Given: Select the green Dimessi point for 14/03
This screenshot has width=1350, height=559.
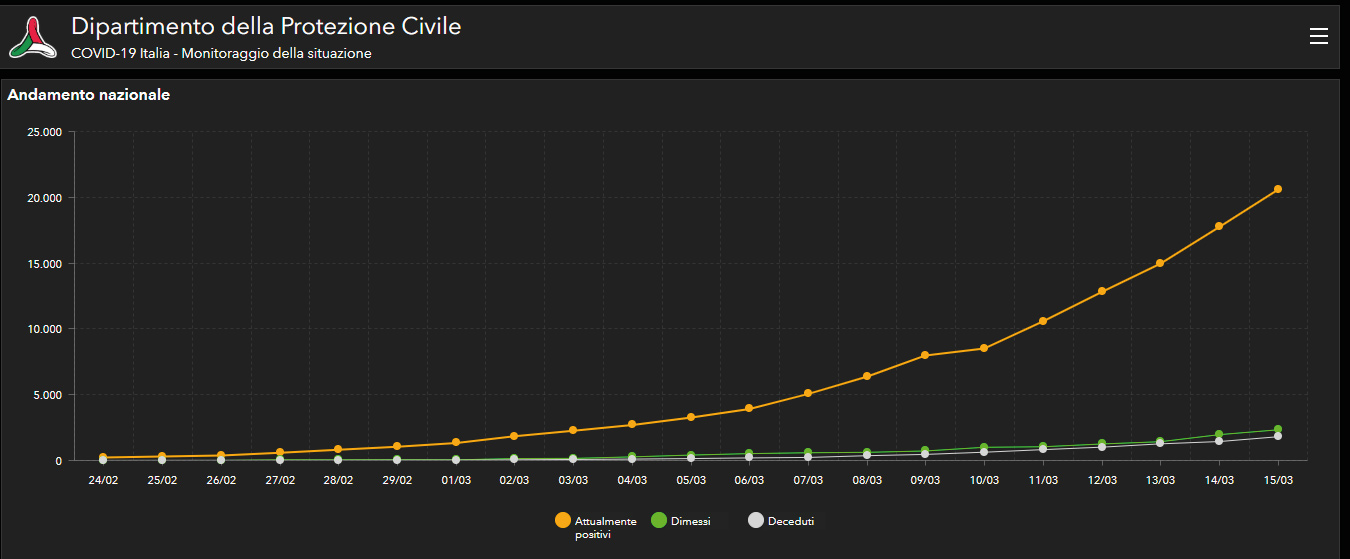Looking at the screenshot, I should [1219, 434].
